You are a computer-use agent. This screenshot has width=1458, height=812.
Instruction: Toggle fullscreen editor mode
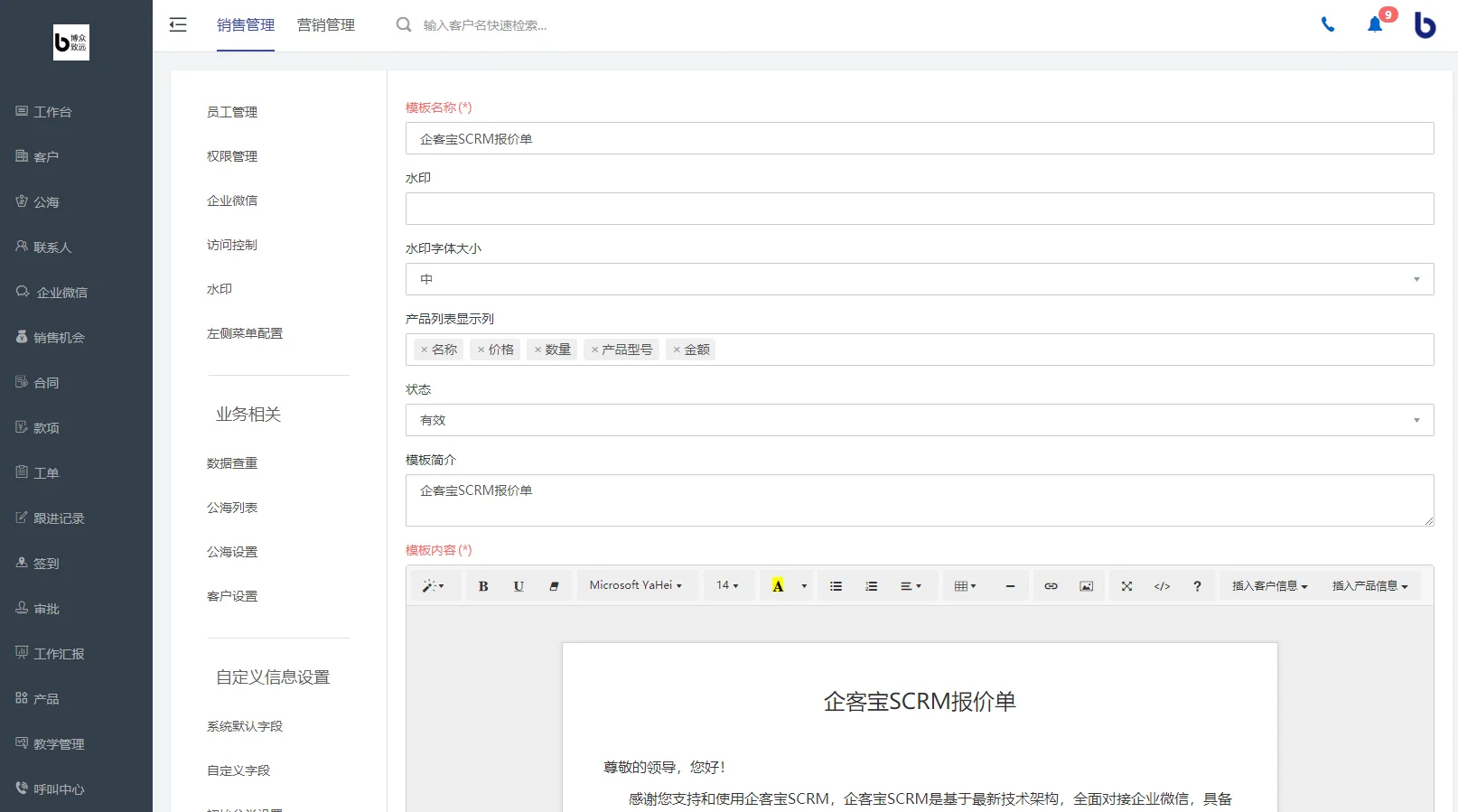coord(1126,586)
